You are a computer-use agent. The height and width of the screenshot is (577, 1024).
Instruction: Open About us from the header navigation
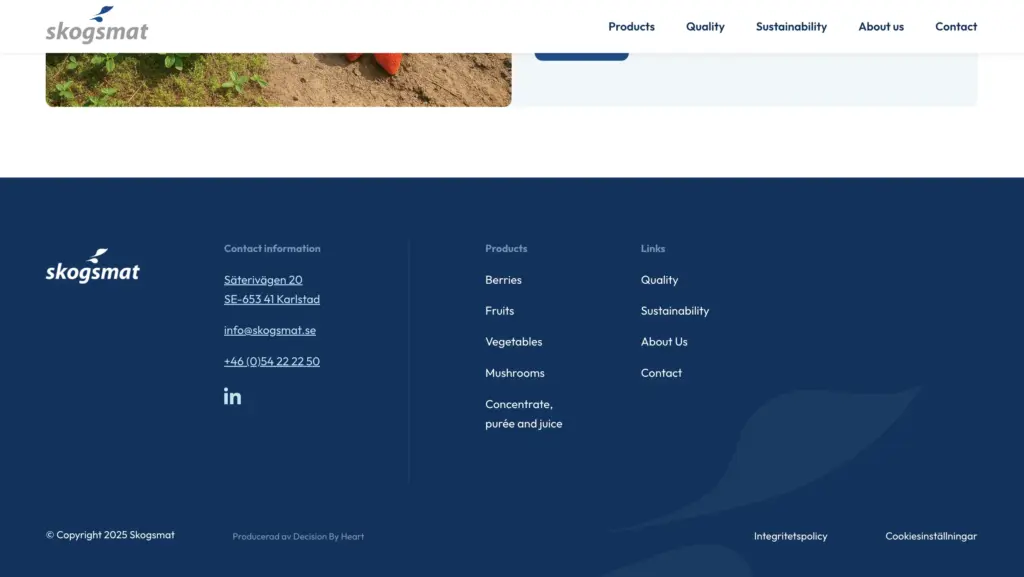pos(881,27)
